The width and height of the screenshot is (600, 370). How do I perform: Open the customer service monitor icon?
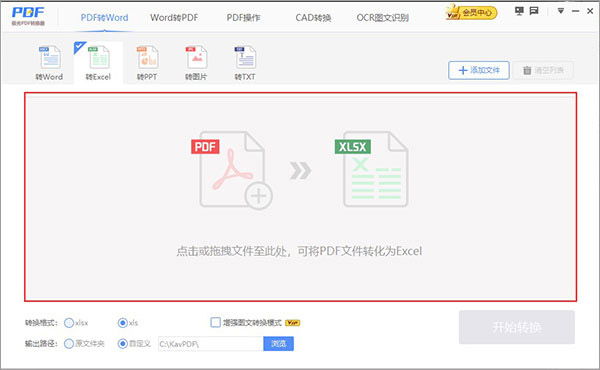point(519,11)
